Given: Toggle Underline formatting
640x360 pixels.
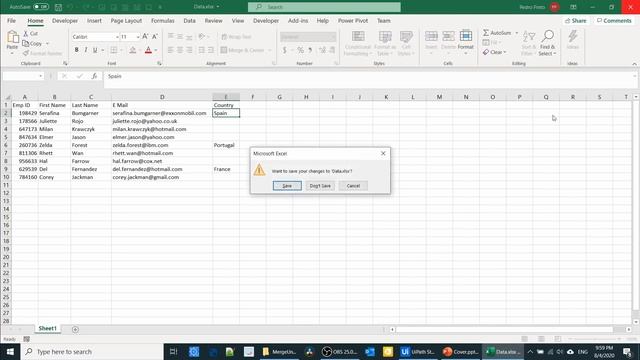Looking at the screenshot, I should coord(95,50).
